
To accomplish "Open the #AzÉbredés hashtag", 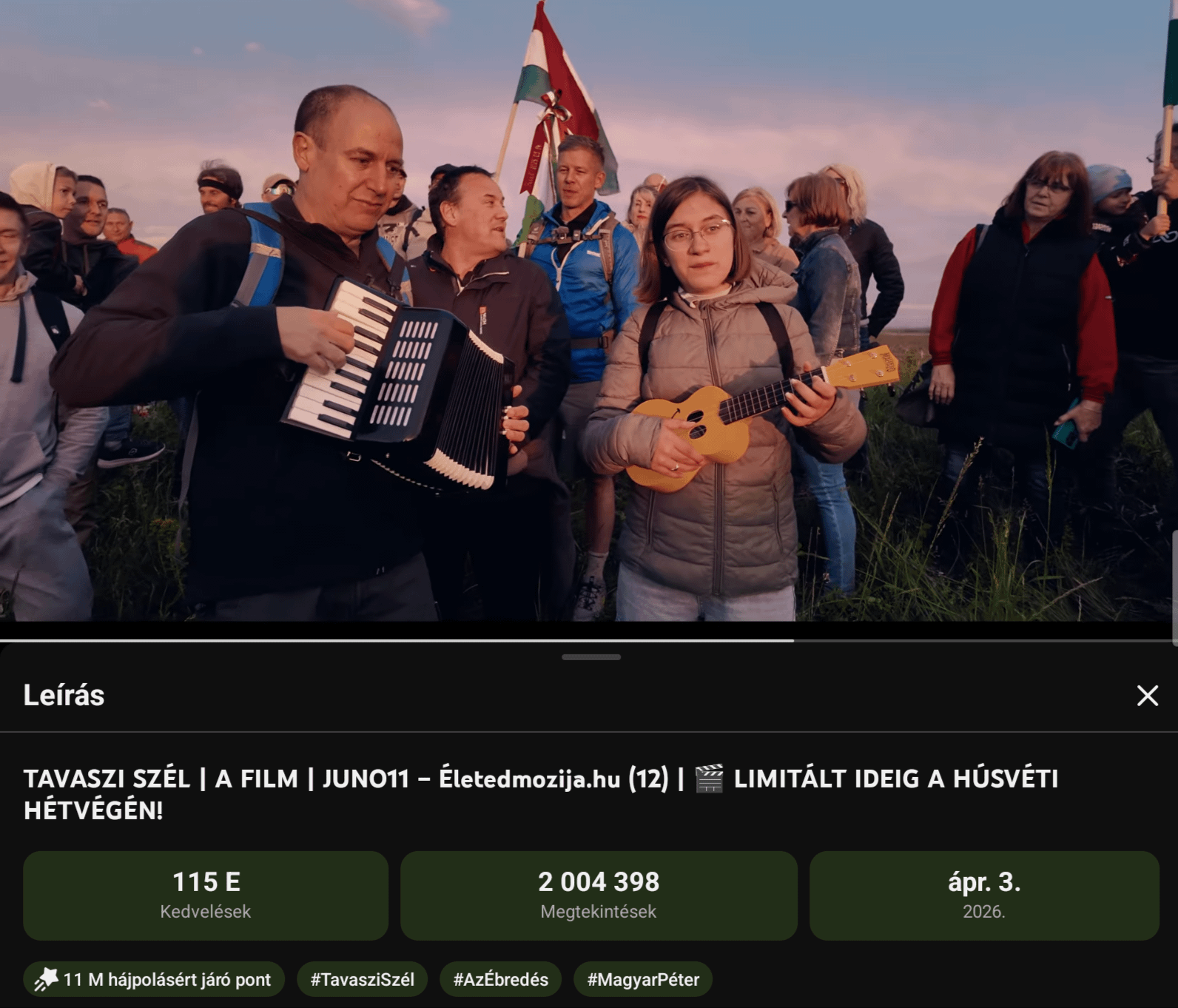I will click(501, 979).
